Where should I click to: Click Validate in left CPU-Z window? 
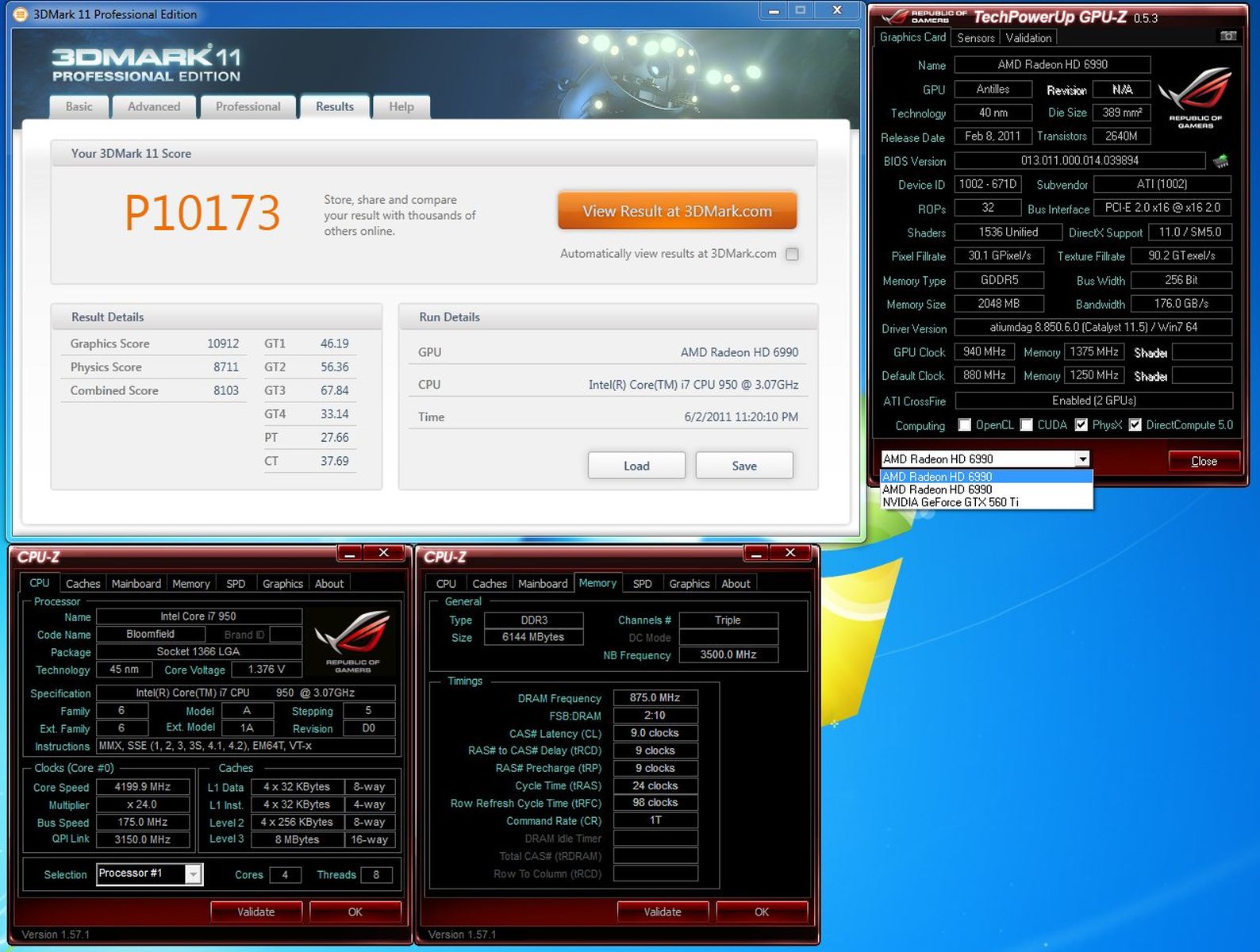coord(255,912)
